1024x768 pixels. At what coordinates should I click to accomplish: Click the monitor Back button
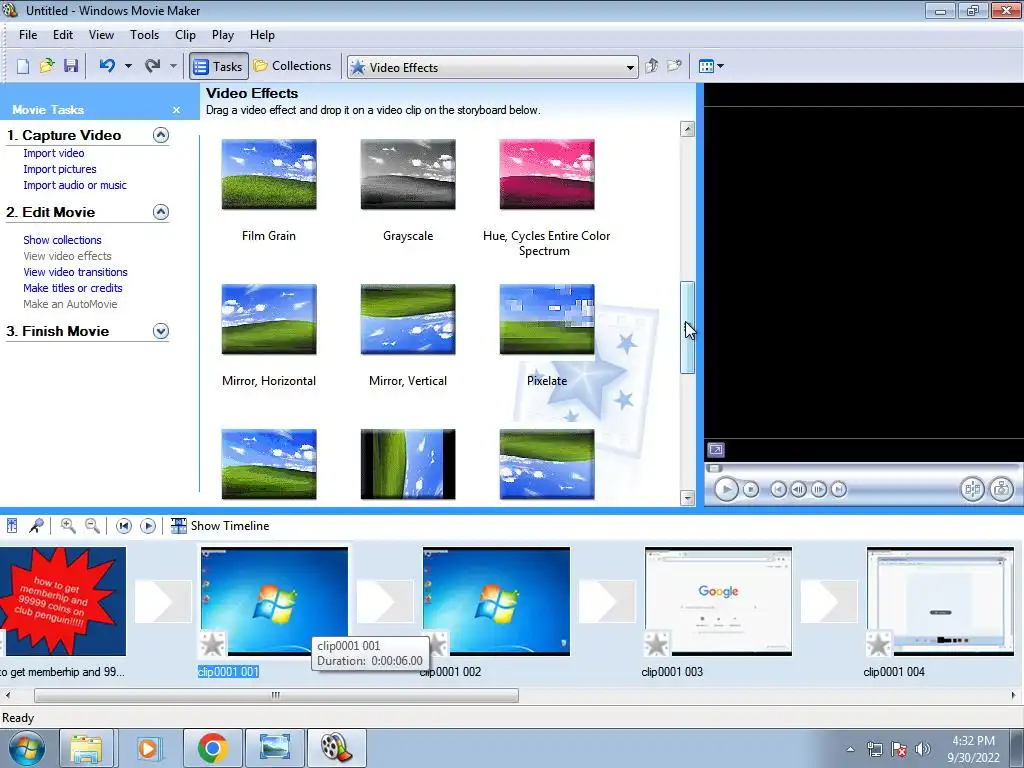pos(778,489)
